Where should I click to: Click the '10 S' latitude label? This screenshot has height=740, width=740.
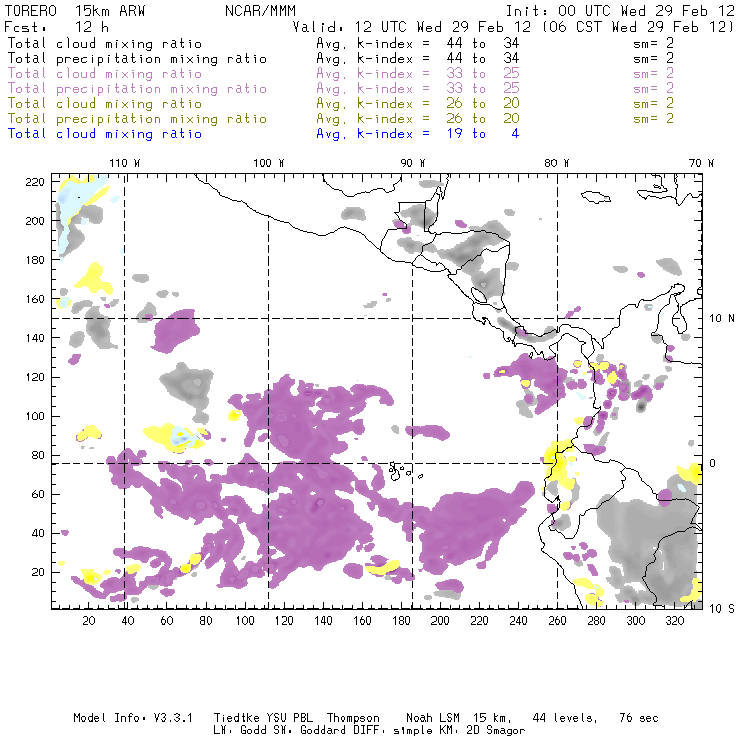(x=722, y=609)
